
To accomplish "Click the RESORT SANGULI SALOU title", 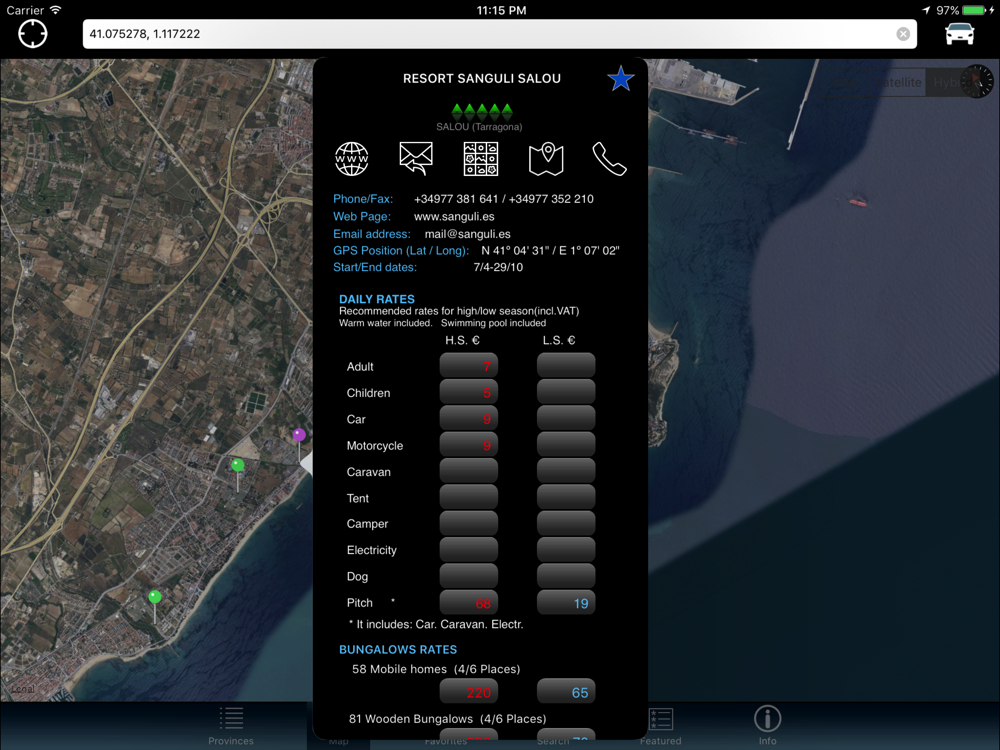I will [482, 78].
